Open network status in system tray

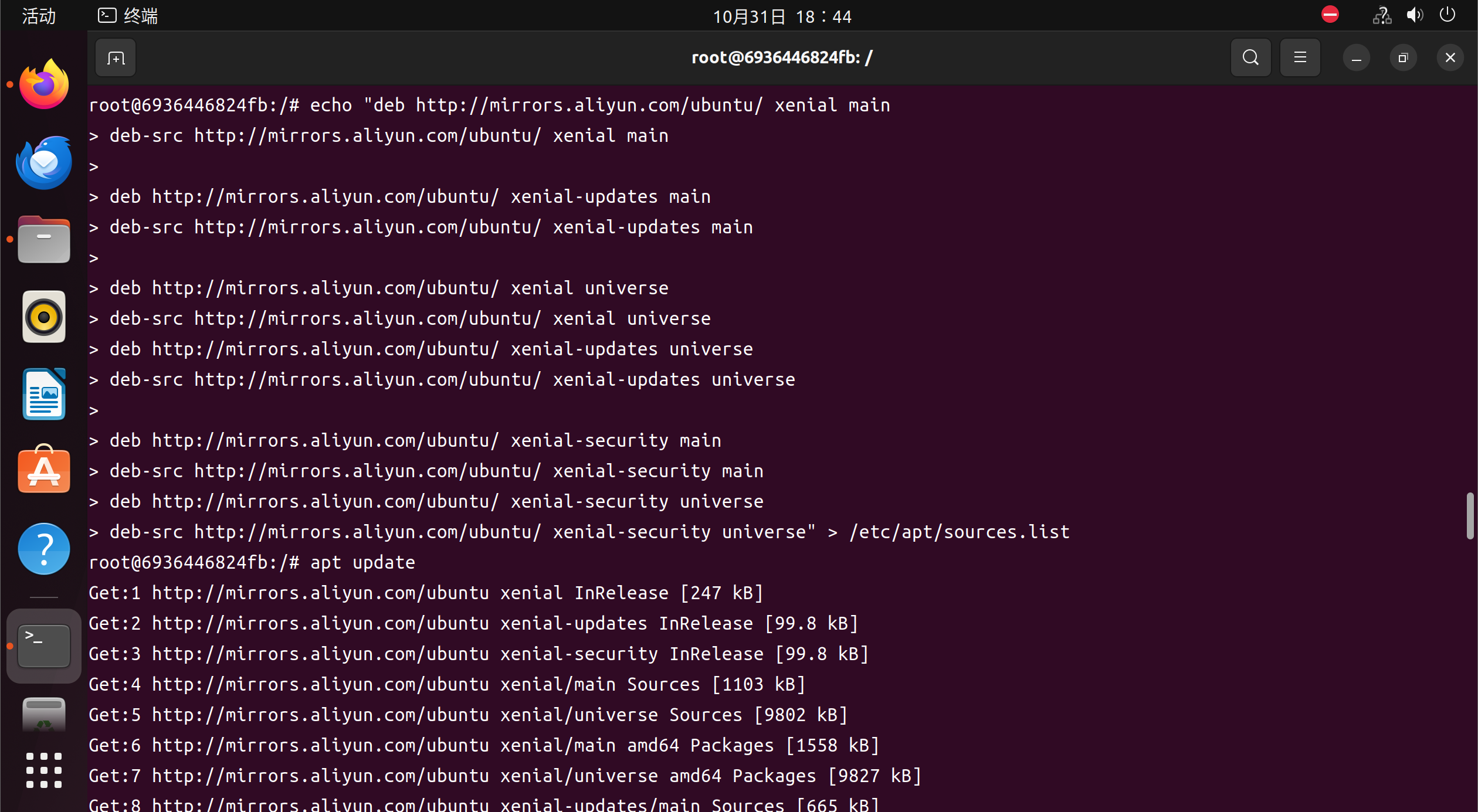[x=1381, y=15]
